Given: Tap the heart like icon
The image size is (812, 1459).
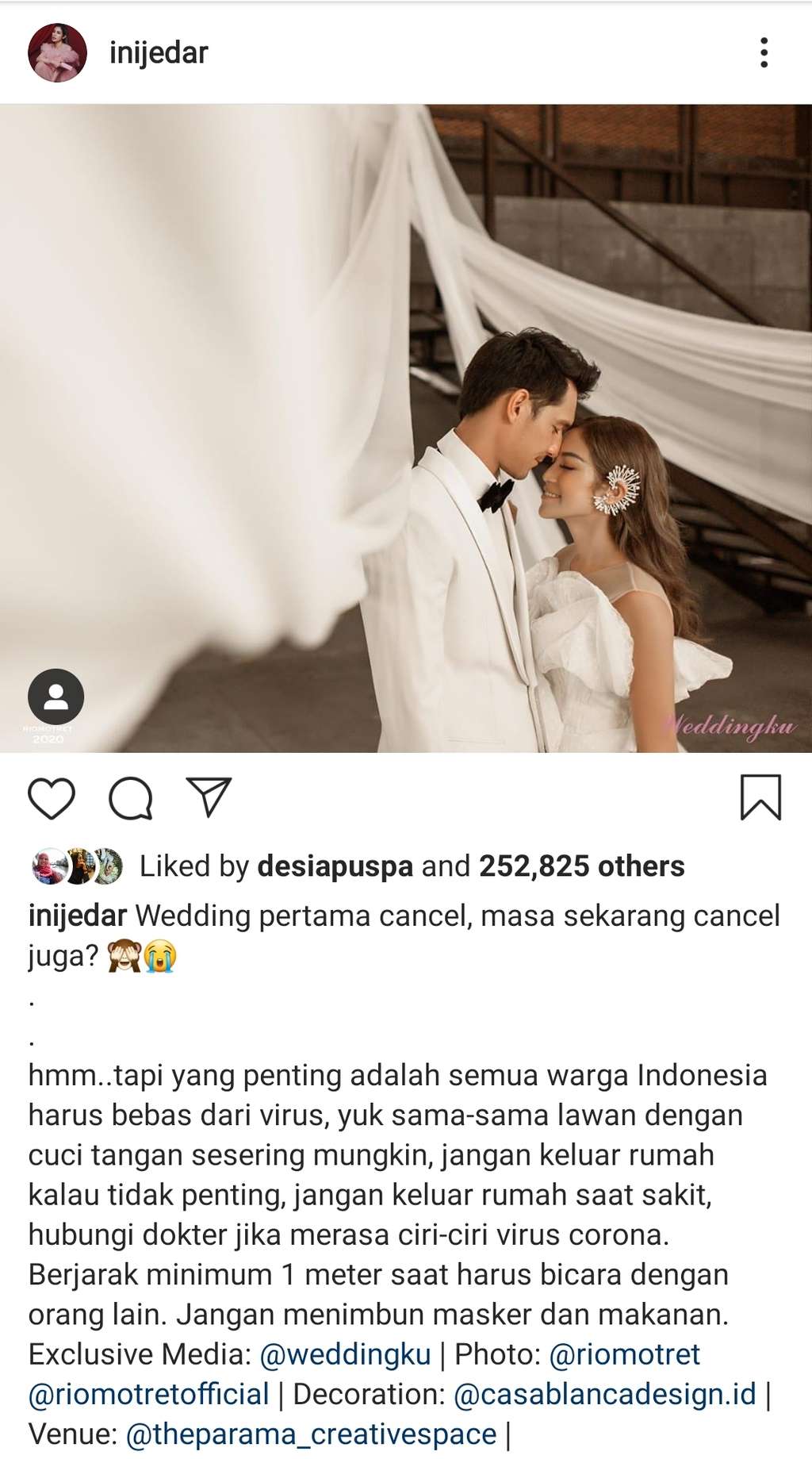Looking at the screenshot, I should (52, 798).
